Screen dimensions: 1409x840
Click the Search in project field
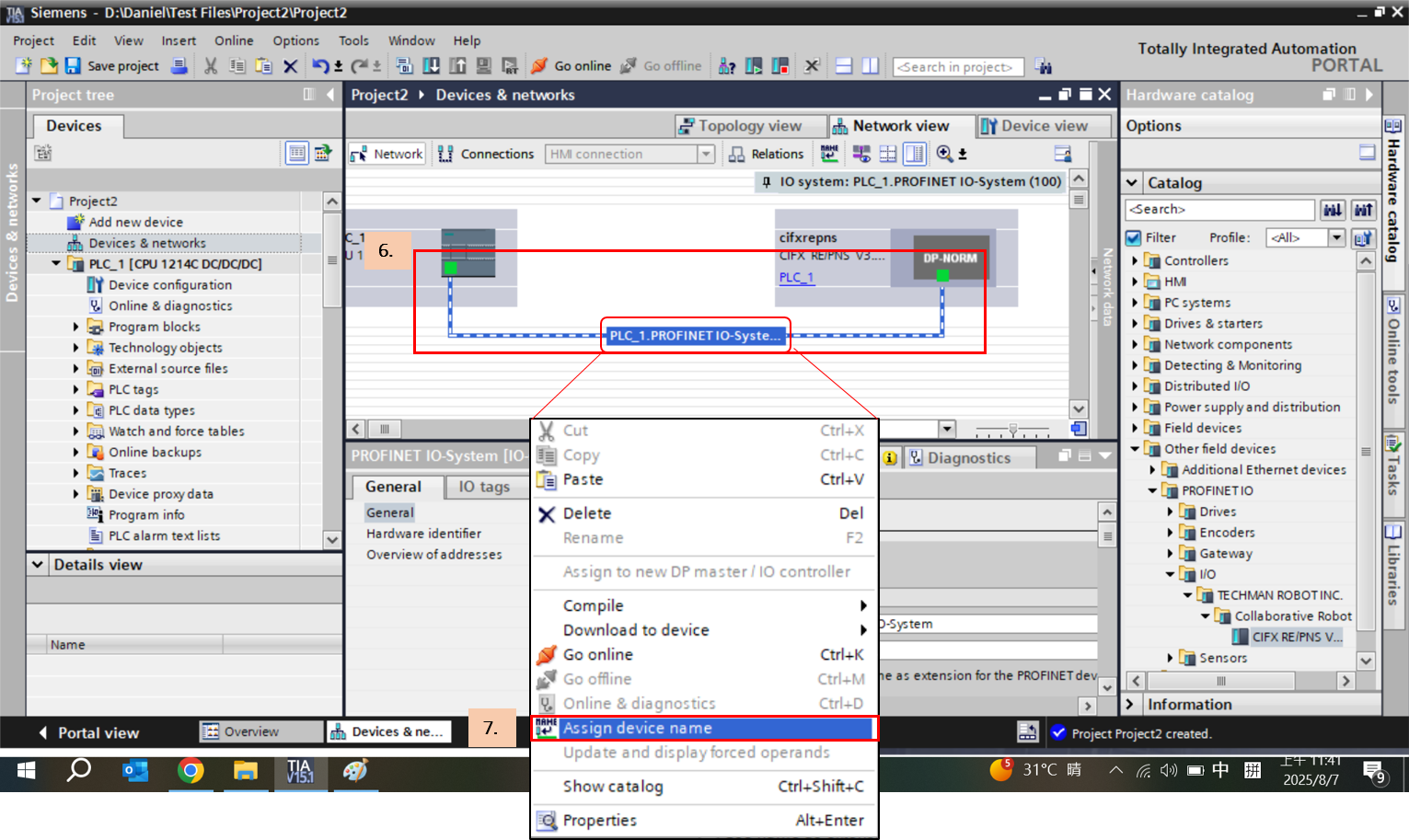(958, 66)
